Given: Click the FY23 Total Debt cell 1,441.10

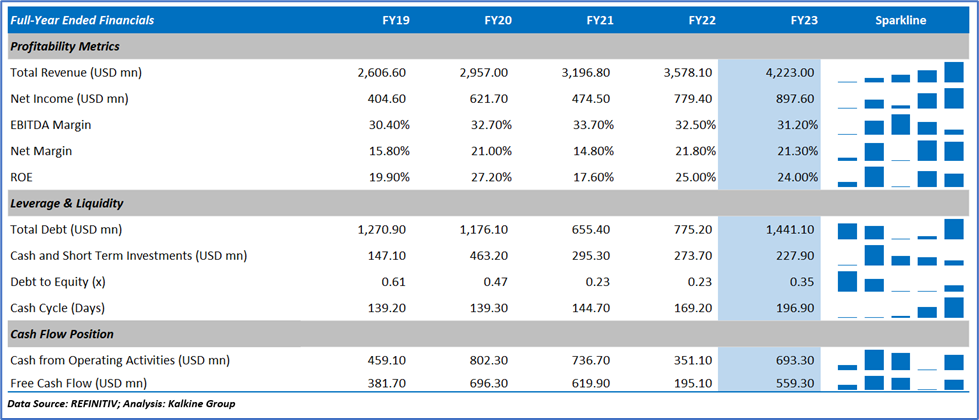Looking at the screenshot, I should (x=790, y=229).
